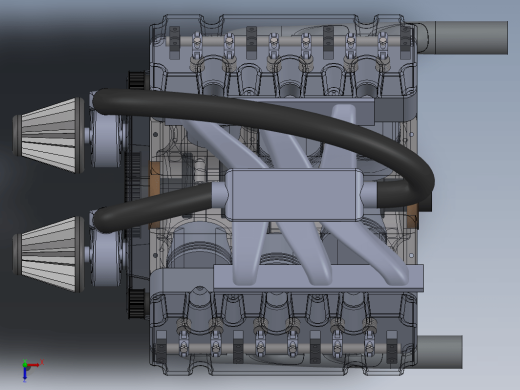This screenshot has height=390, width=520.
Task: Select the lower compressor housing beside filter
Action: 106,257
